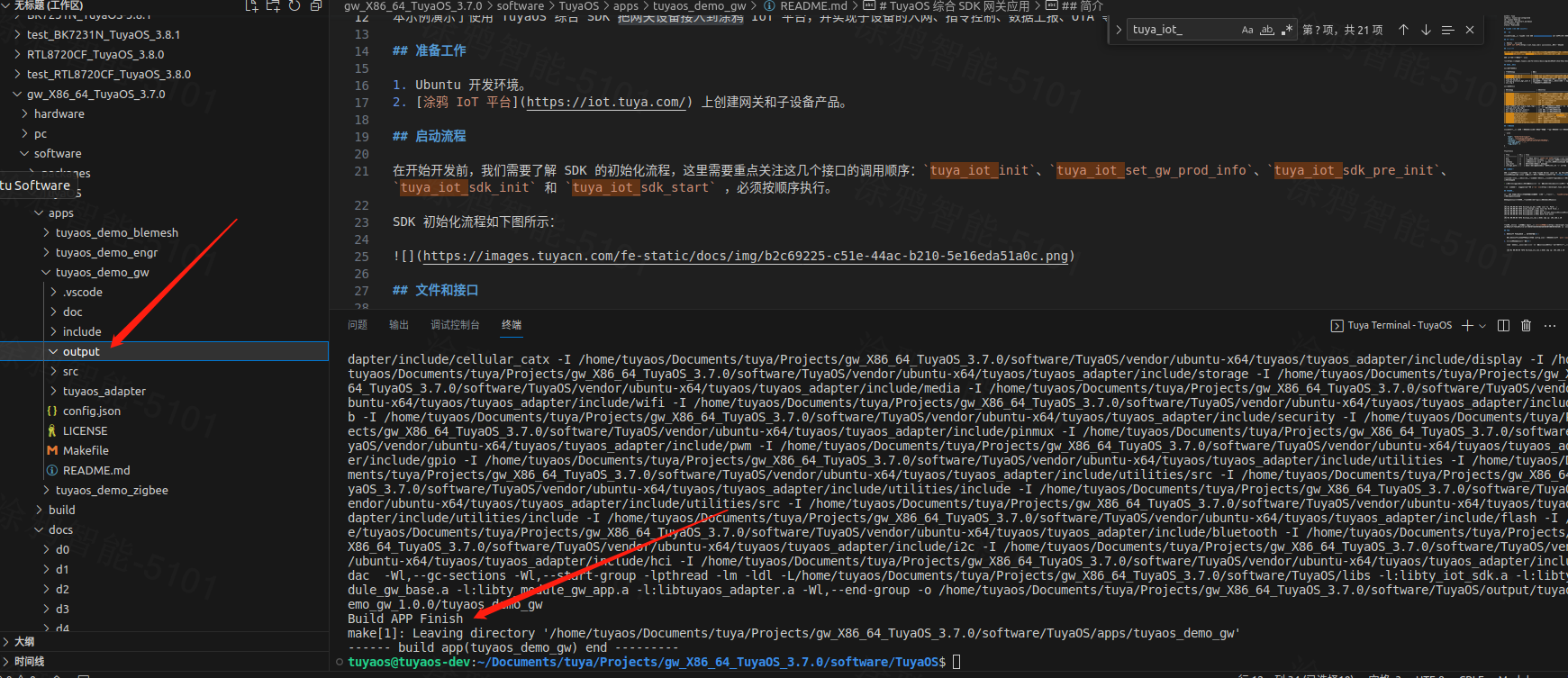
Task: Collapse the apps folder
Action: pos(164,213)
